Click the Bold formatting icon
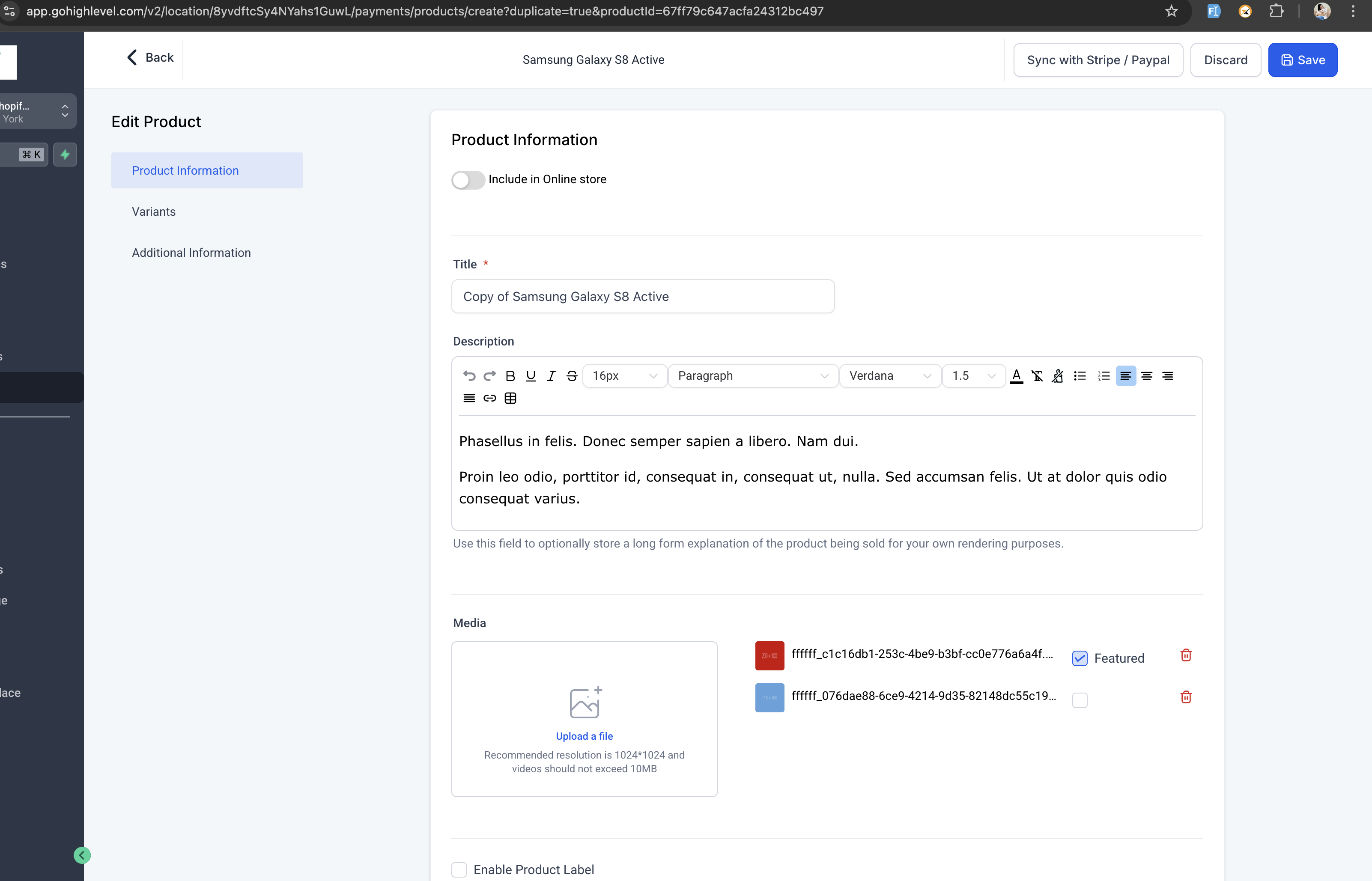This screenshot has height=881, width=1372. pyautogui.click(x=510, y=376)
